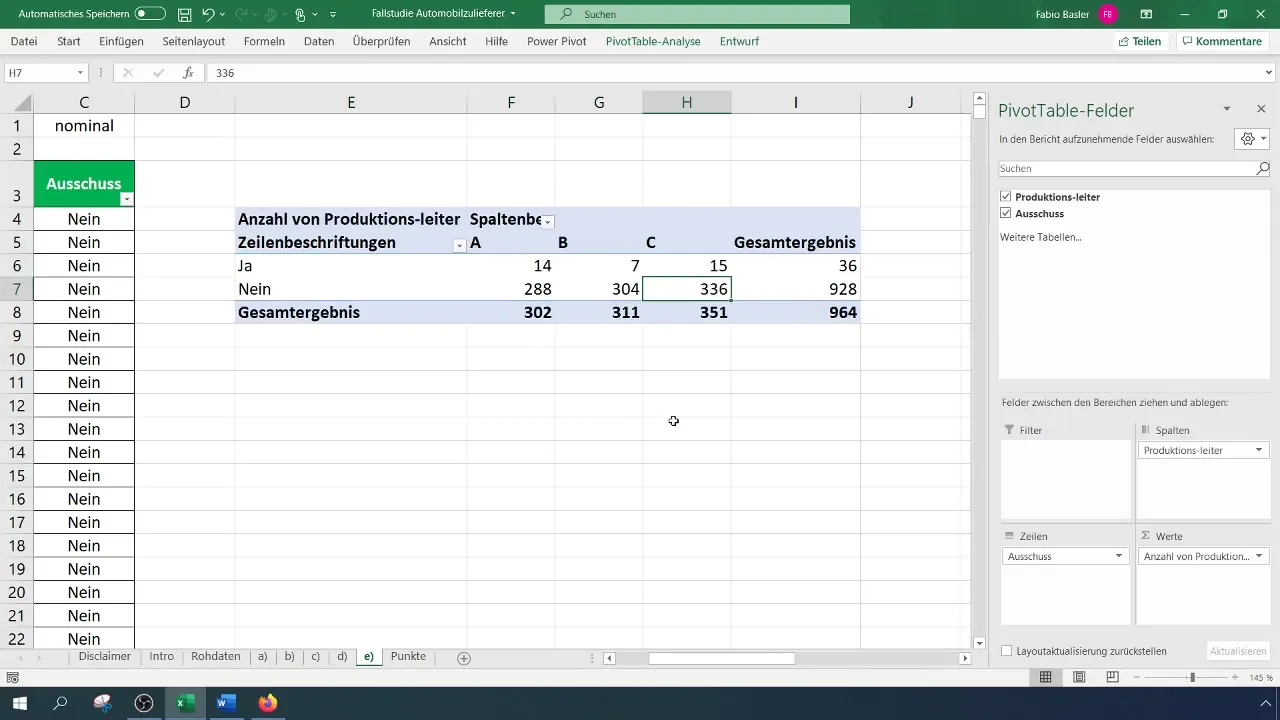Click the zoom slider handle

tap(1192, 677)
